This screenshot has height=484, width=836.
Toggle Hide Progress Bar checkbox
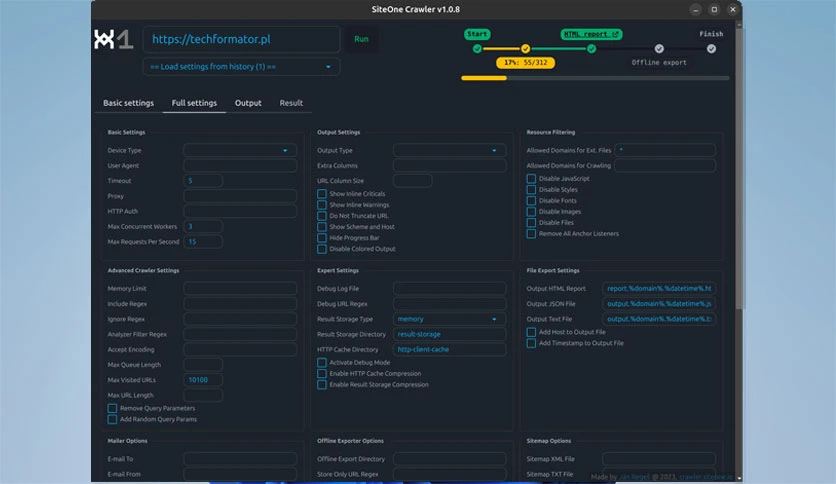321,238
